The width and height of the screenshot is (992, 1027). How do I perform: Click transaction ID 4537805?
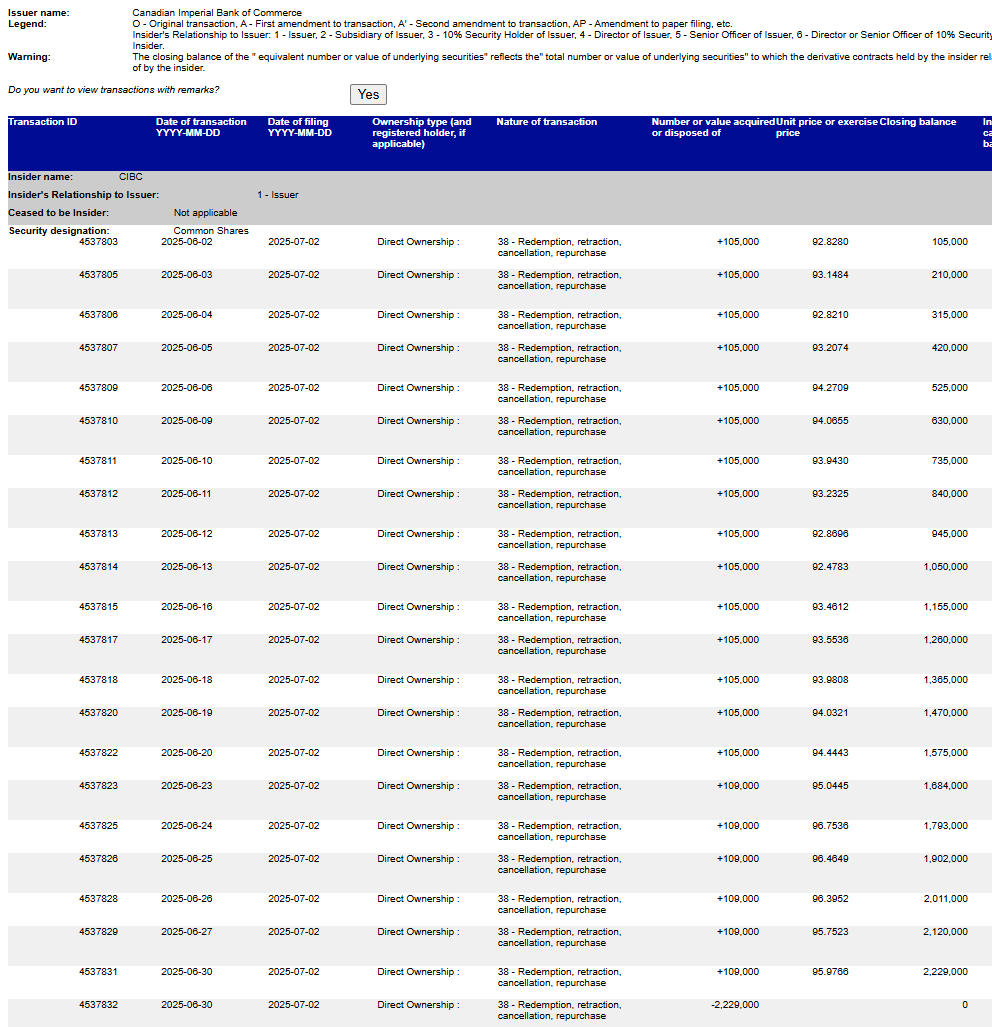tap(98, 274)
